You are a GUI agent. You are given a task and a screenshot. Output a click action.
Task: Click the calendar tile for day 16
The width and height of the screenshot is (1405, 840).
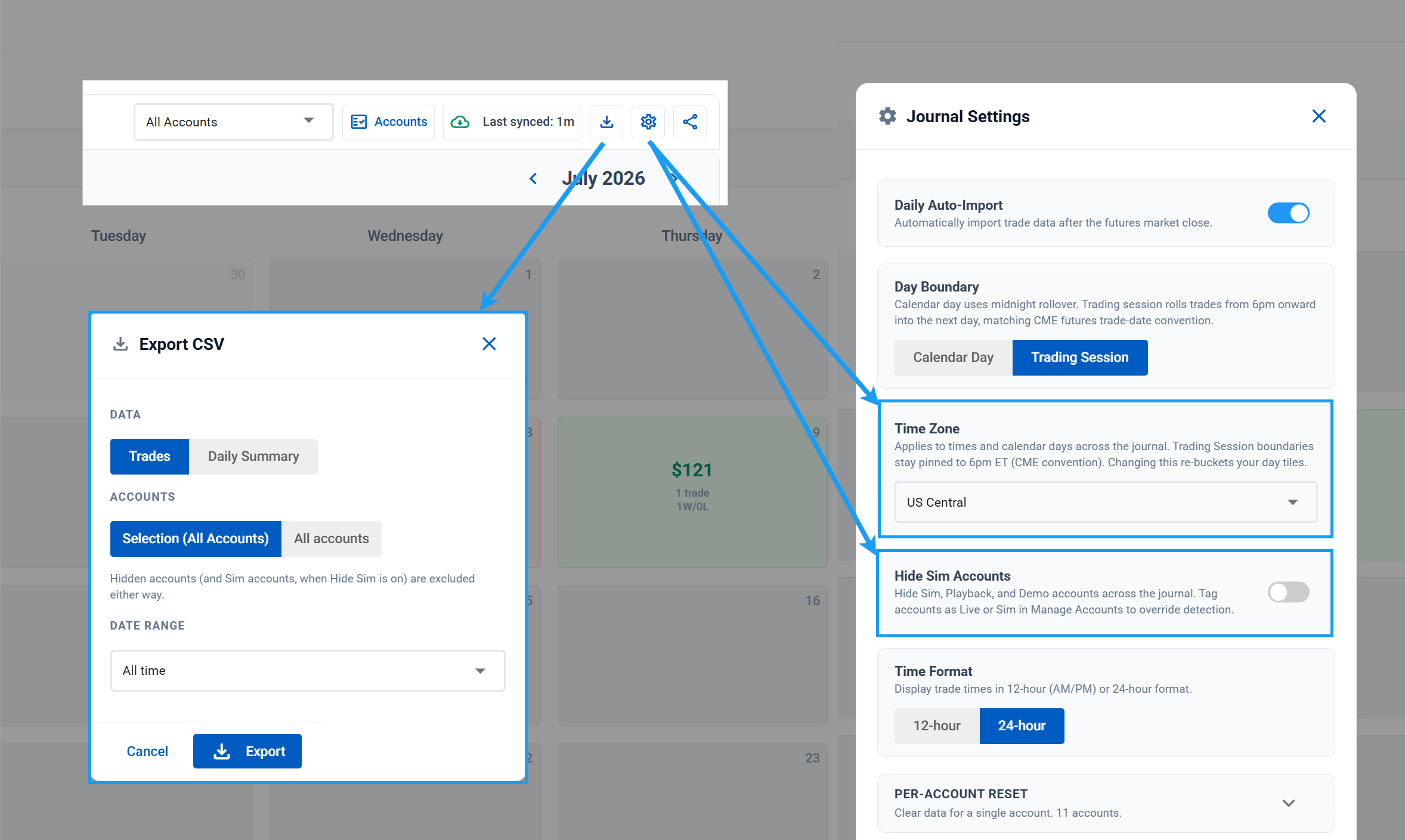692,655
